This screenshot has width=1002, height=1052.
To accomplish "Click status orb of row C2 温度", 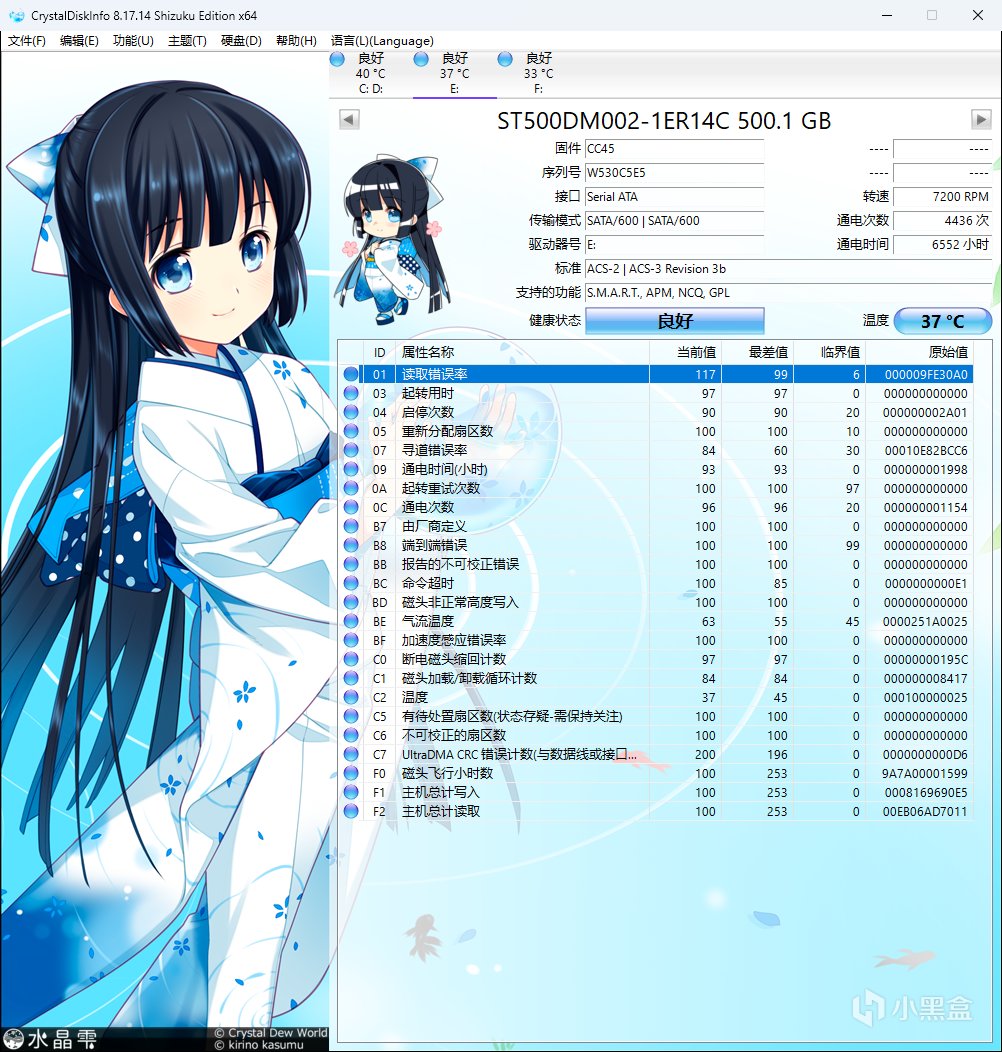I will click(x=351, y=697).
